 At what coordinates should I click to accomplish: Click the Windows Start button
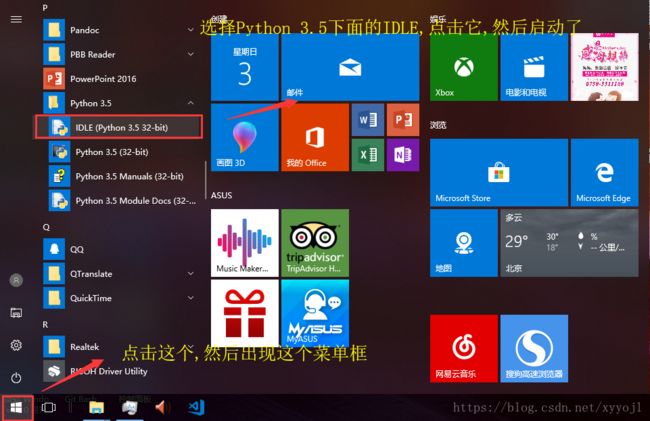pyautogui.click(x=16, y=408)
